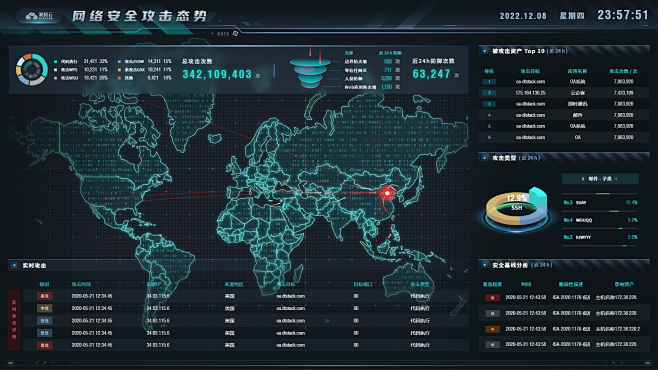Click the date 2022.12.08 in header

pos(523,16)
